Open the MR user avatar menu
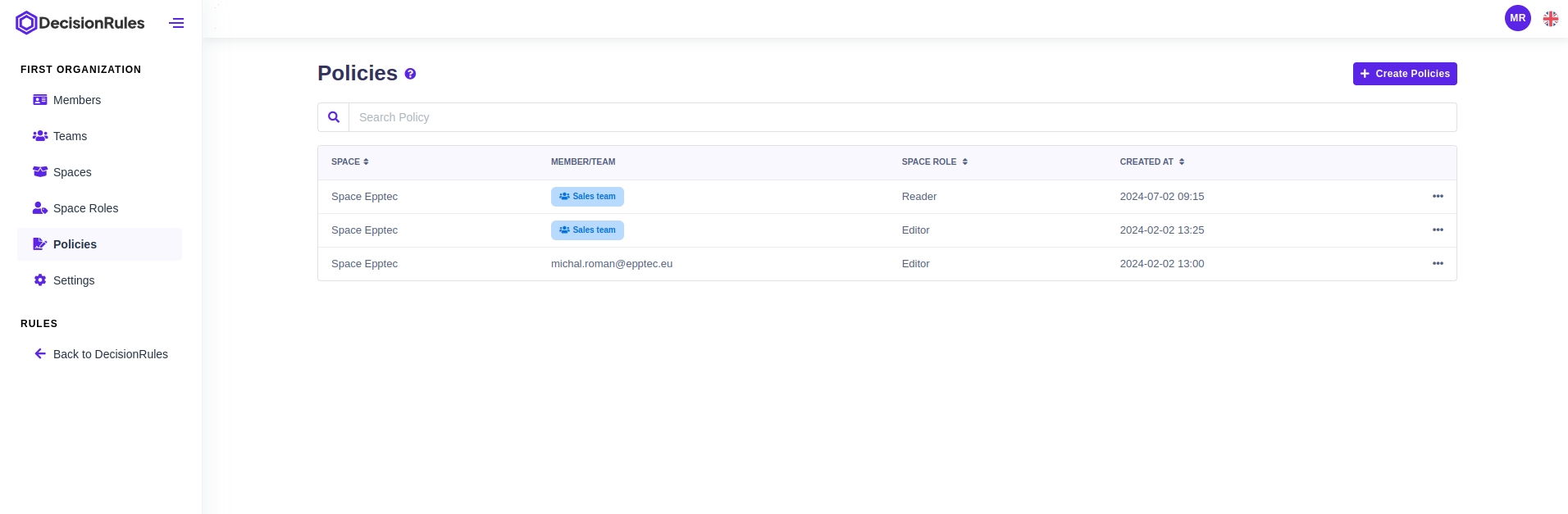The width and height of the screenshot is (1568, 514). pyautogui.click(x=1517, y=18)
